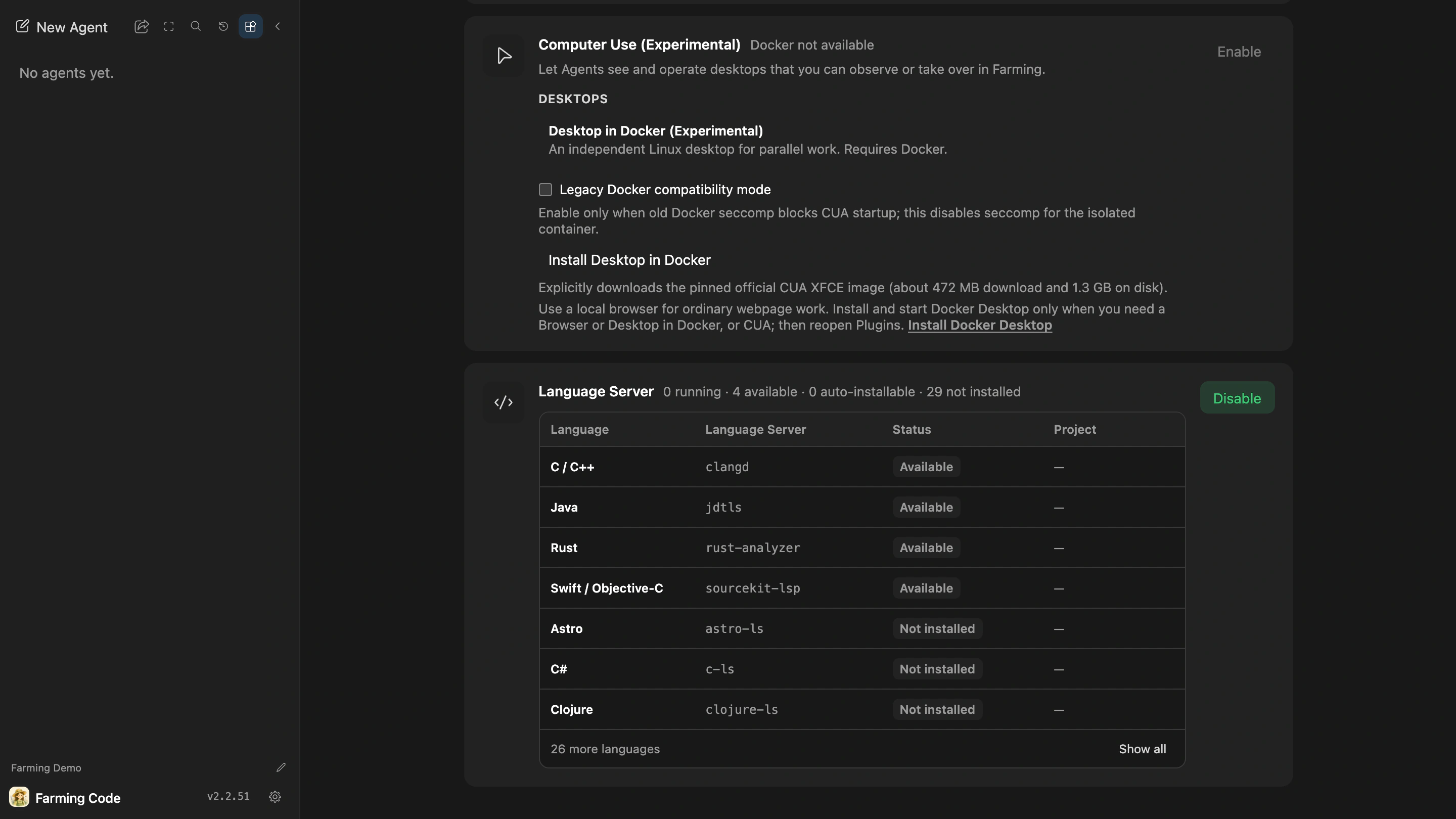Click Swift / Objective-C language cell
Image resolution: width=1456 pixels, height=819 pixels.
607,588
